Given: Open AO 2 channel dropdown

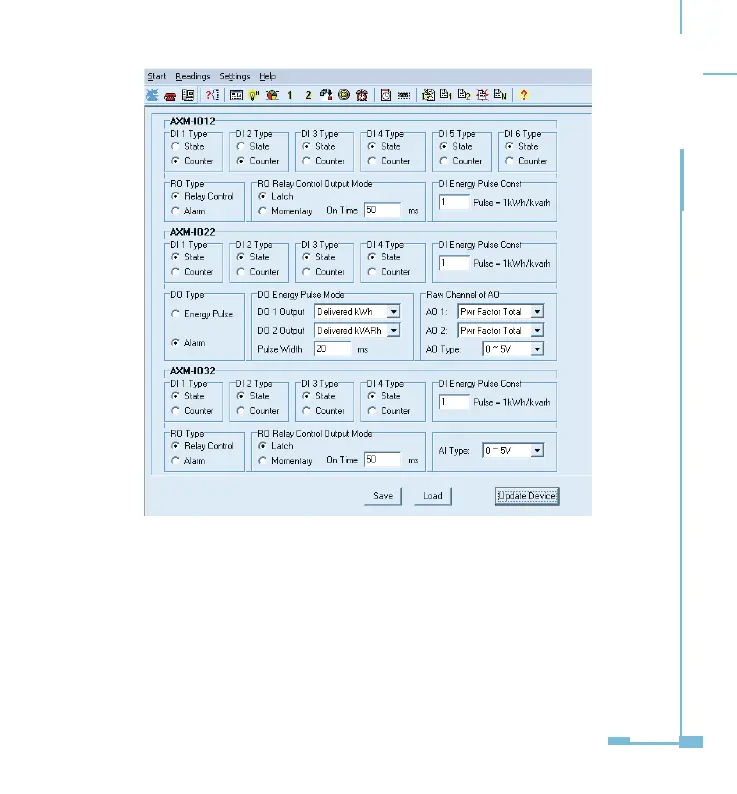Looking at the screenshot, I should [x=537, y=331].
